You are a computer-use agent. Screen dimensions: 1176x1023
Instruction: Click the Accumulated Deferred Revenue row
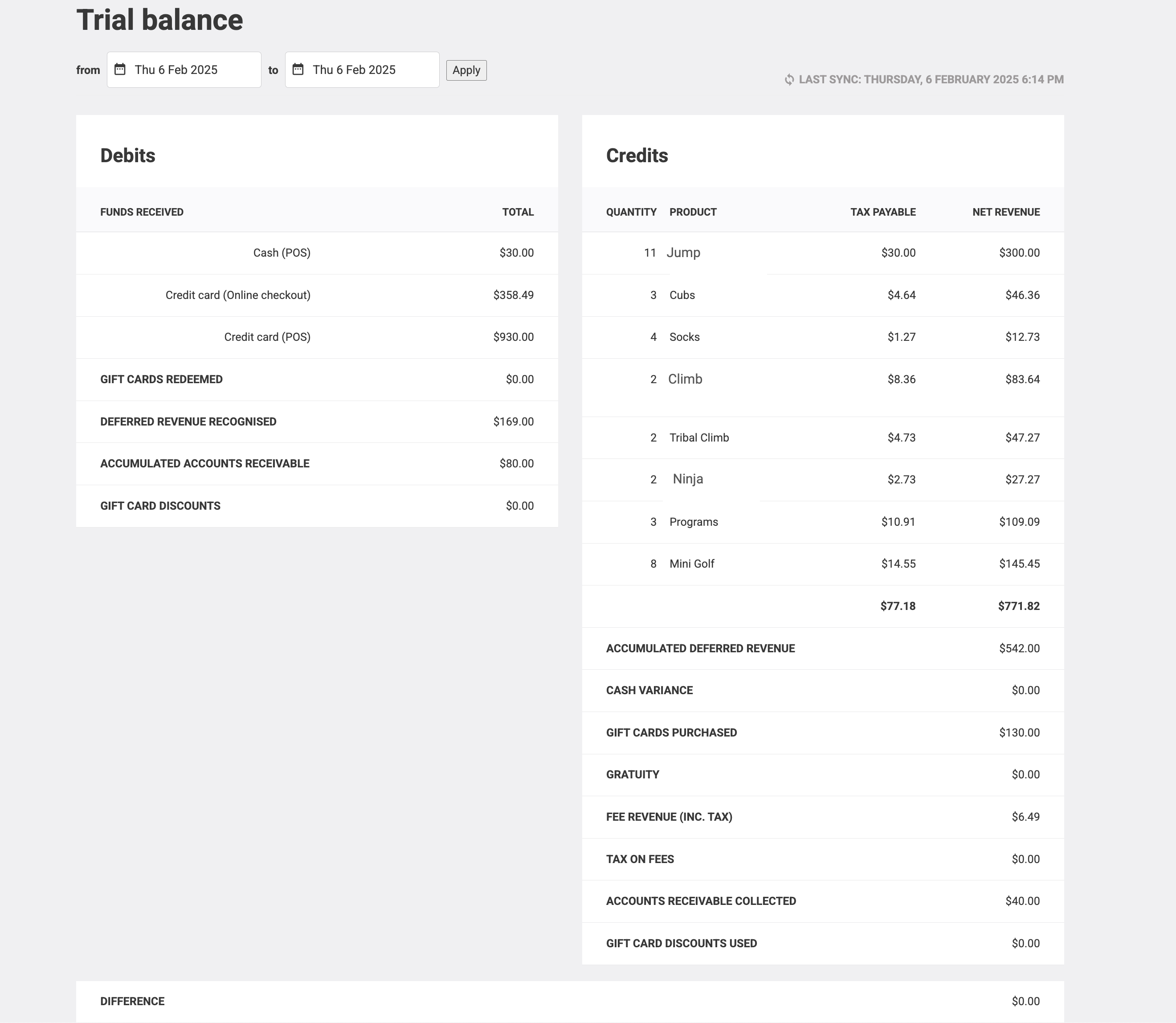(x=700, y=649)
